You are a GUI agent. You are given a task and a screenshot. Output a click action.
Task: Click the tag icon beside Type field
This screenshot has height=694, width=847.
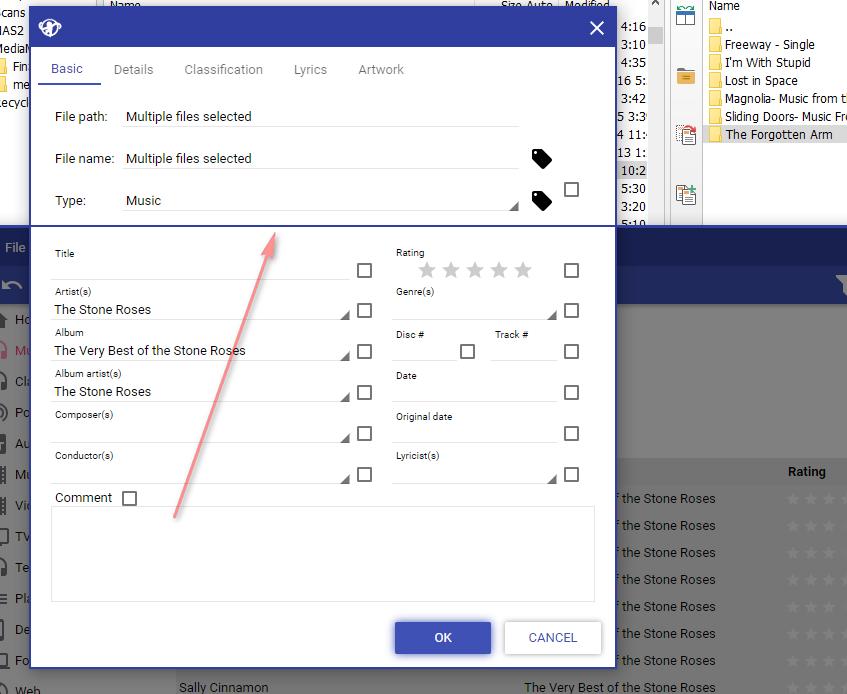coord(541,200)
